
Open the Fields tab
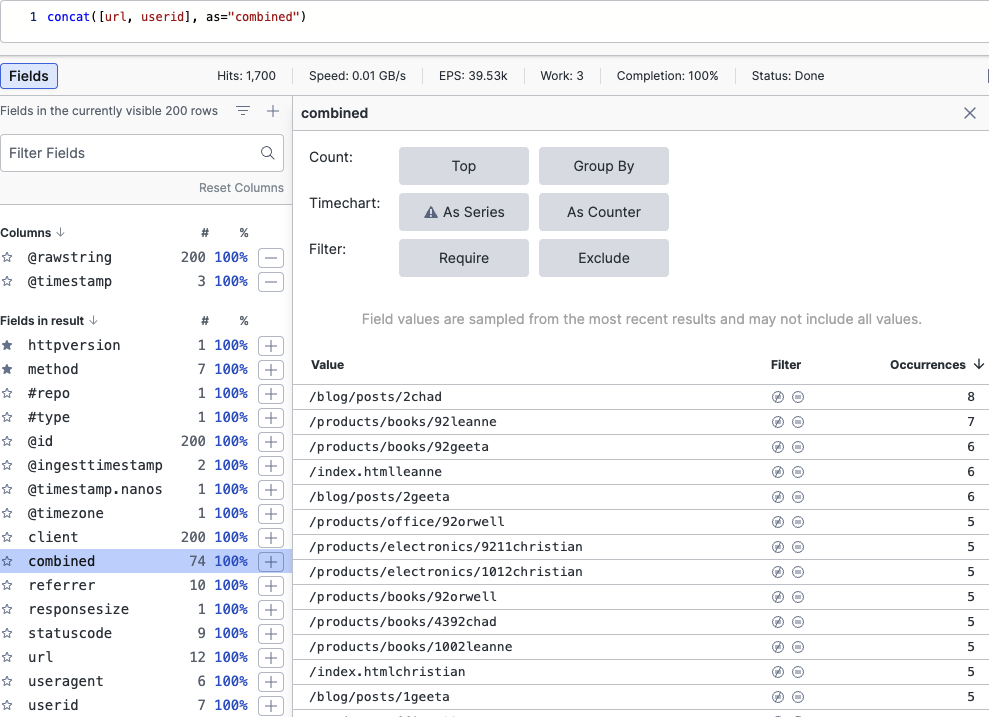pos(29,76)
